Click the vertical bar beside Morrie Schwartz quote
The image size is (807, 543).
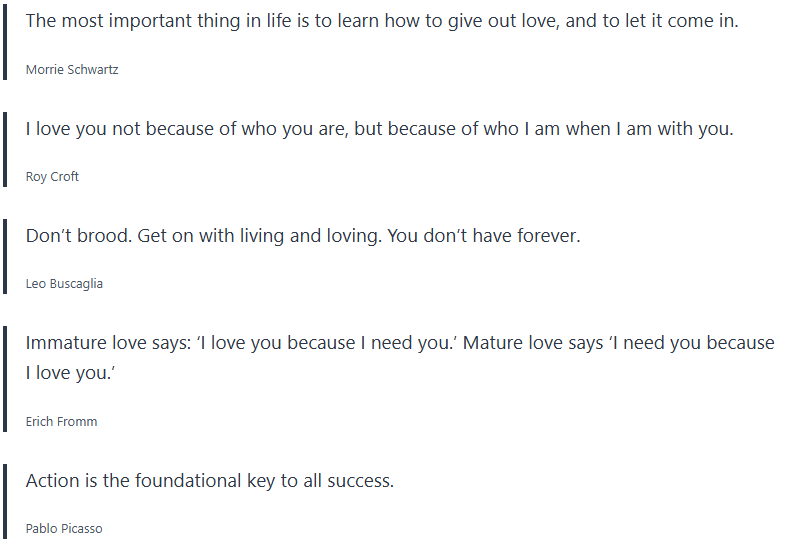coord(6,43)
